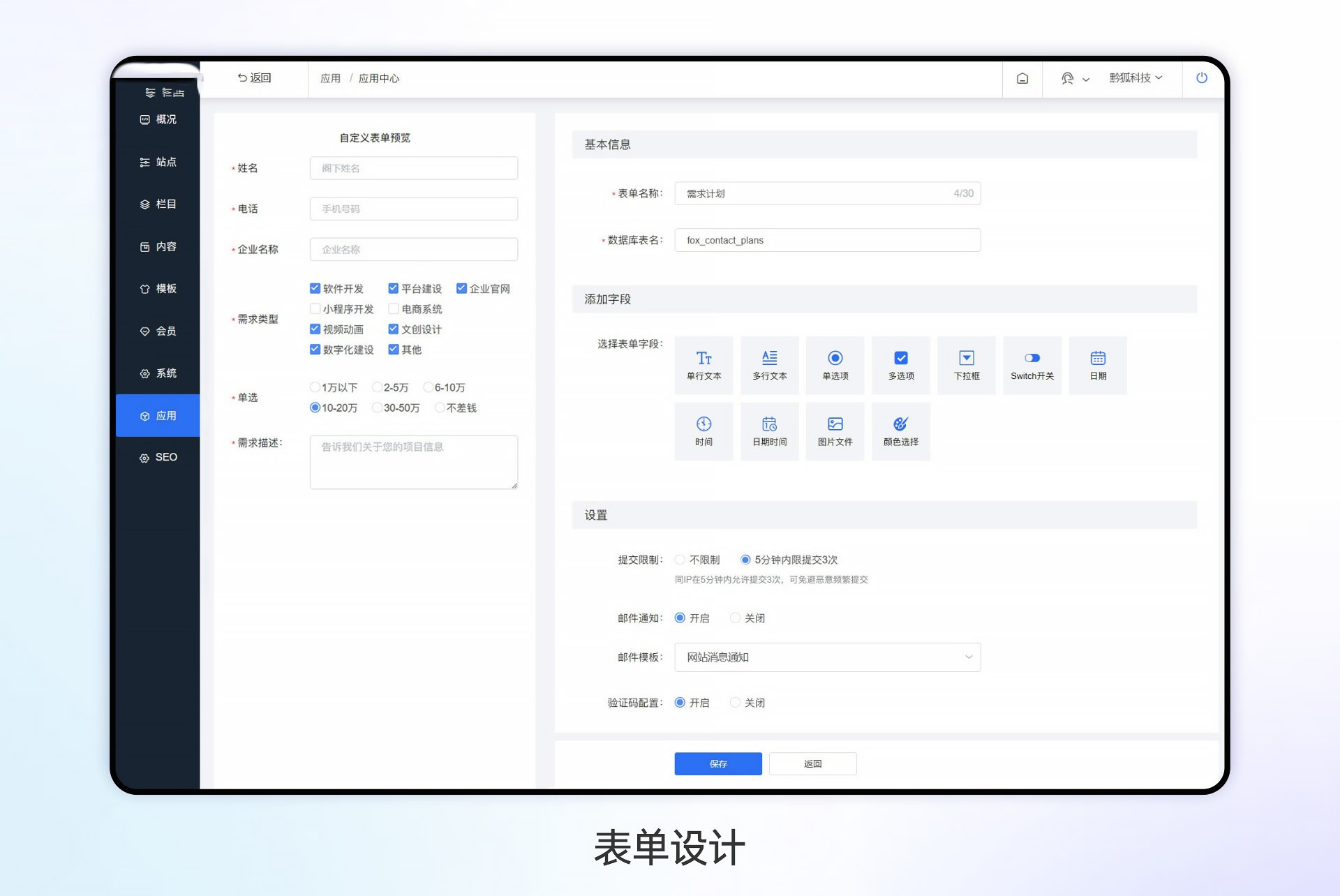Add a 颜色选择 color picker field

[900, 431]
